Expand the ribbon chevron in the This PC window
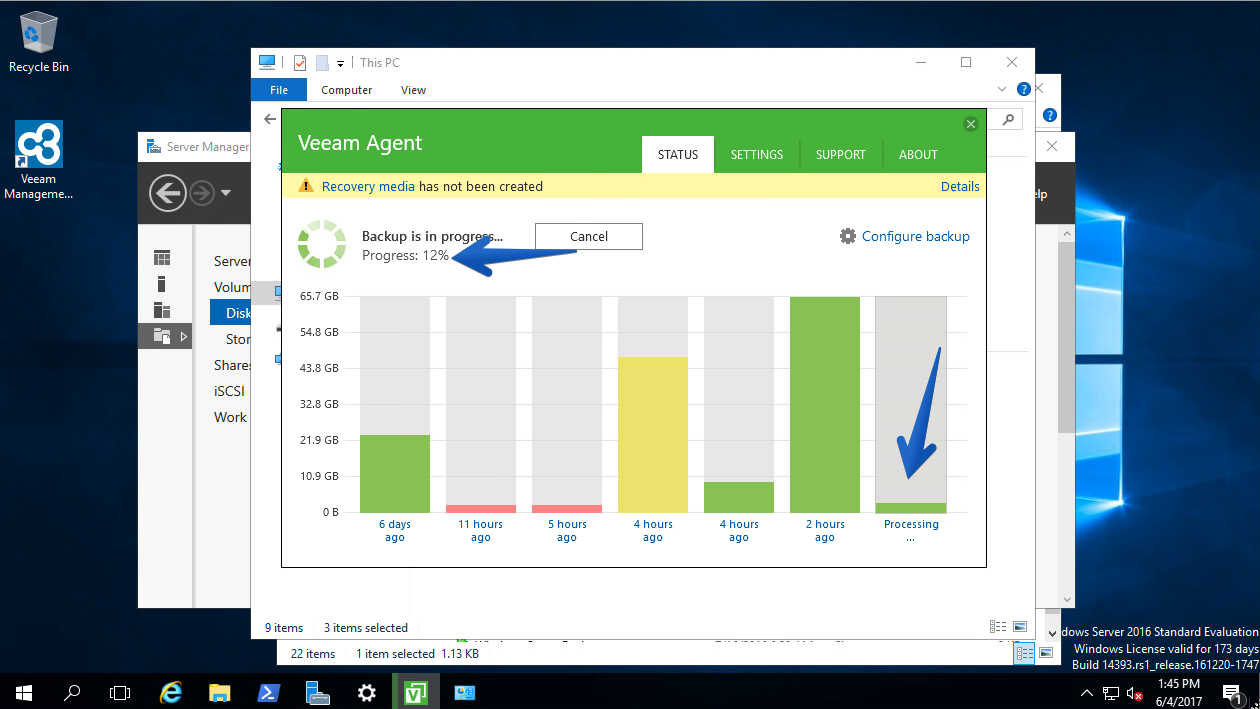The width and height of the screenshot is (1260, 709). tap(1004, 90)
